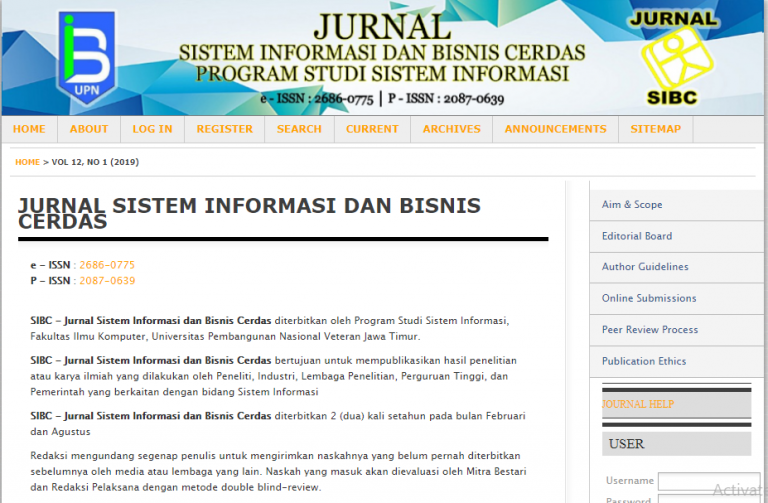Screen dimensions: 768x503
Task: Open the e-ISSN 2686-0775 link
Action: [x=106, y=265]
